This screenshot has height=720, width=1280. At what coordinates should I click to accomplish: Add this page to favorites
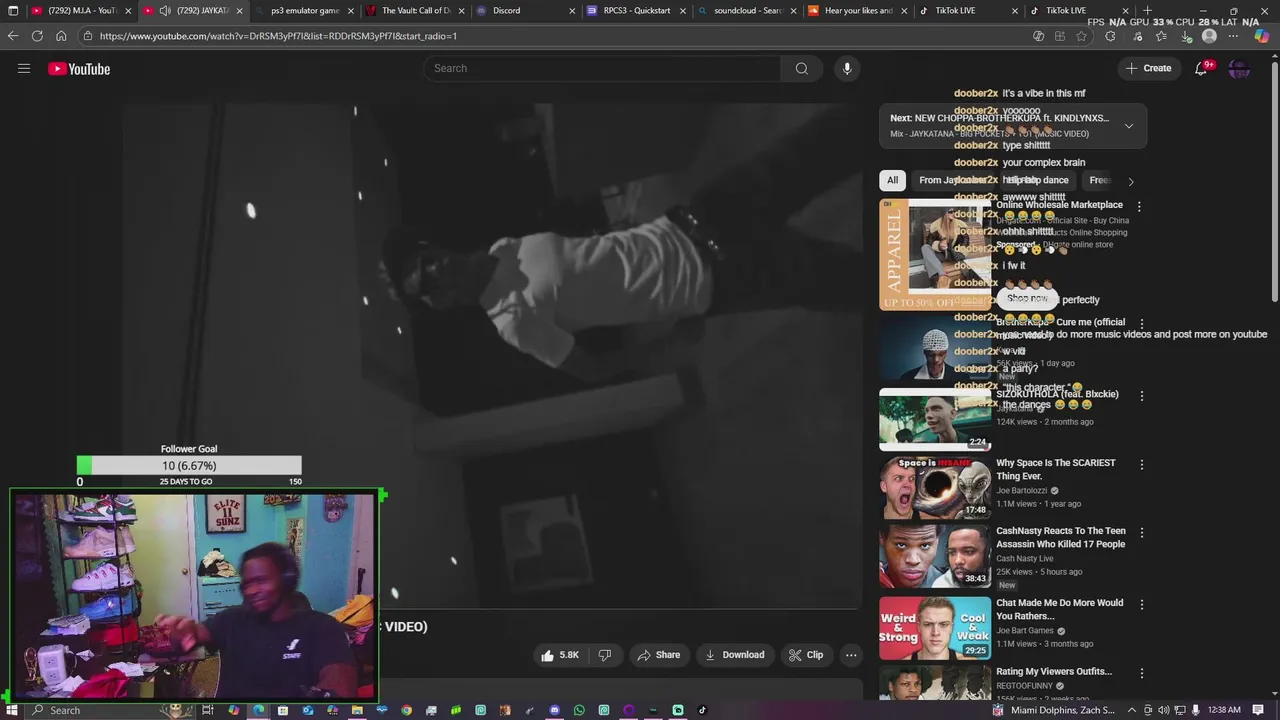point(1081,36)
